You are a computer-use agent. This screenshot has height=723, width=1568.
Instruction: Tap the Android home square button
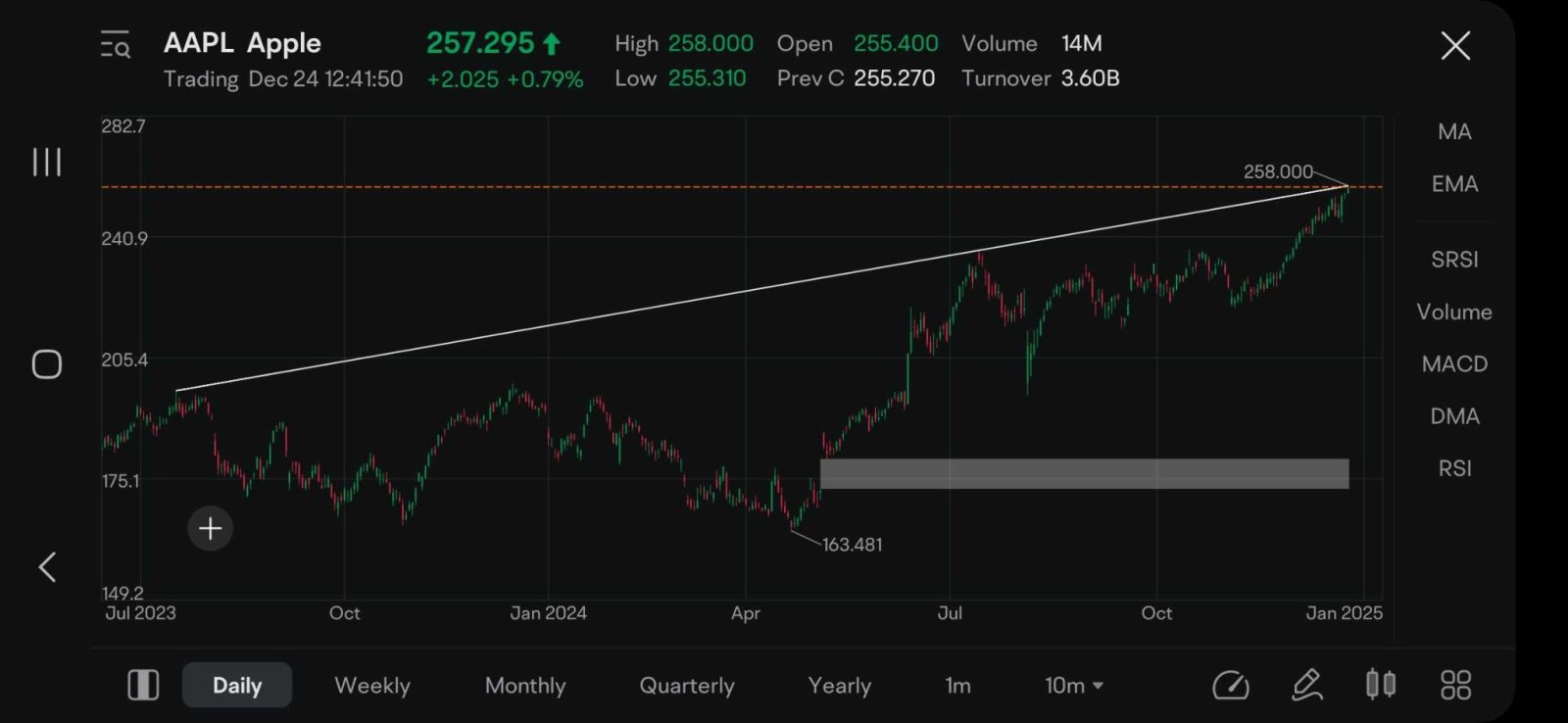pyautogui.click(x=47, y=364)
